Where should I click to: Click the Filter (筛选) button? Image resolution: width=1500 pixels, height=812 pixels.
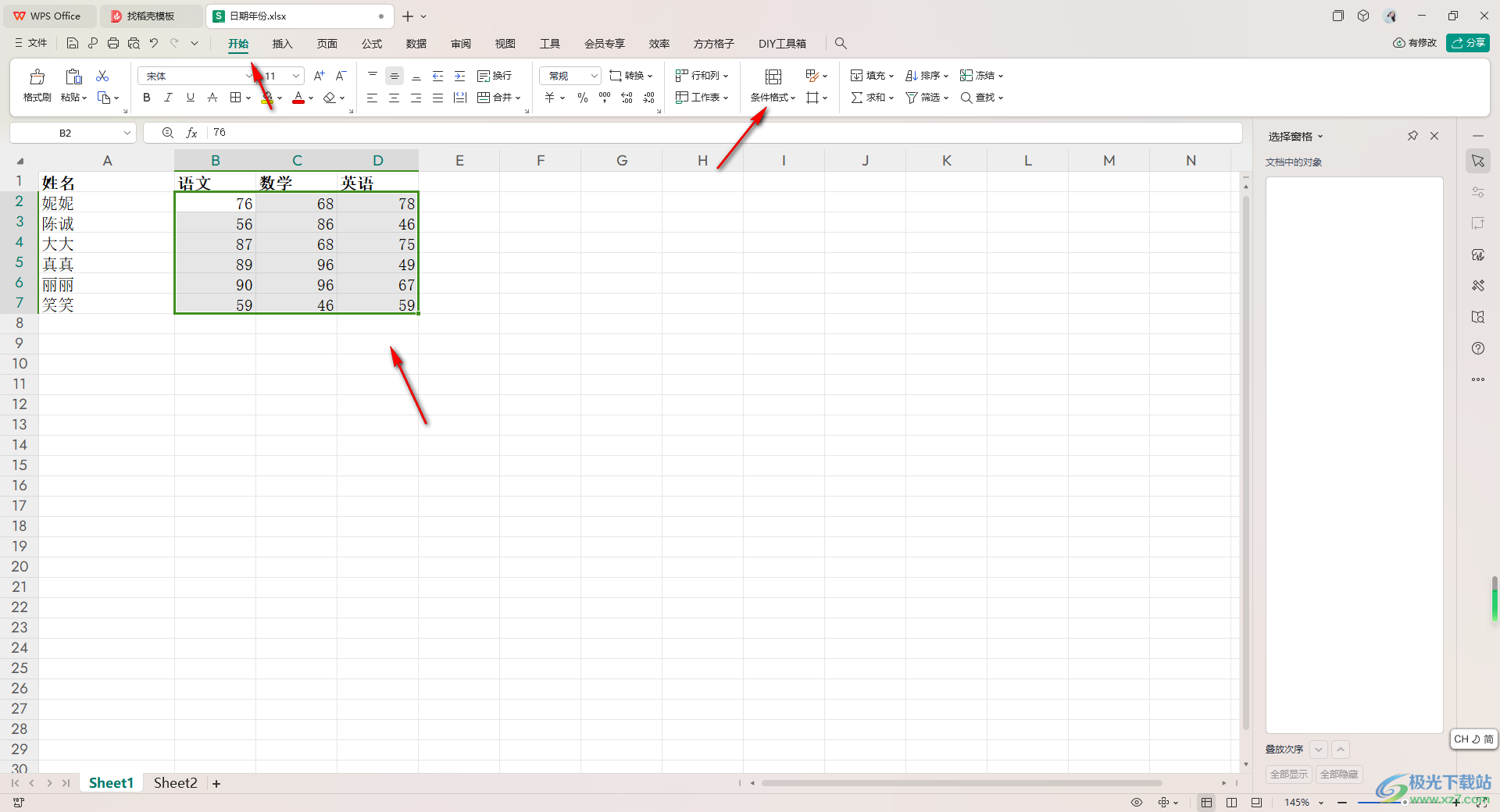tap(927, 98)
